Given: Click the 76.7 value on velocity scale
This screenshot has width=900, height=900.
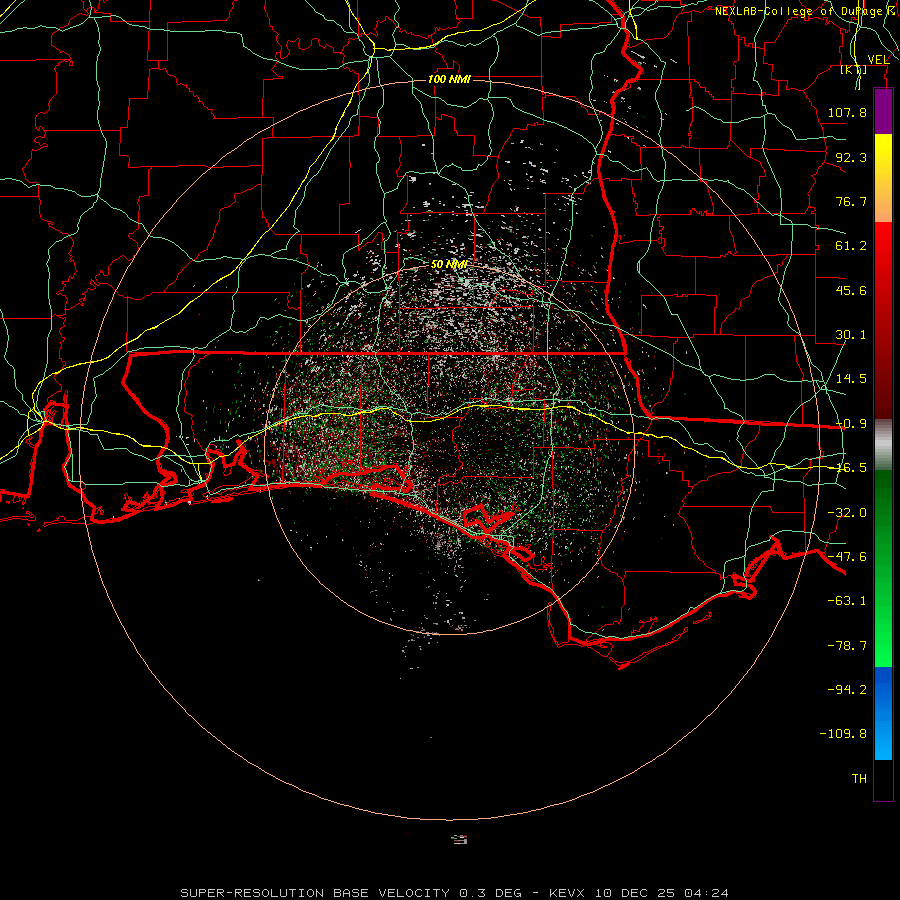Looking at the screenshot, I should [x=851, y=201].
